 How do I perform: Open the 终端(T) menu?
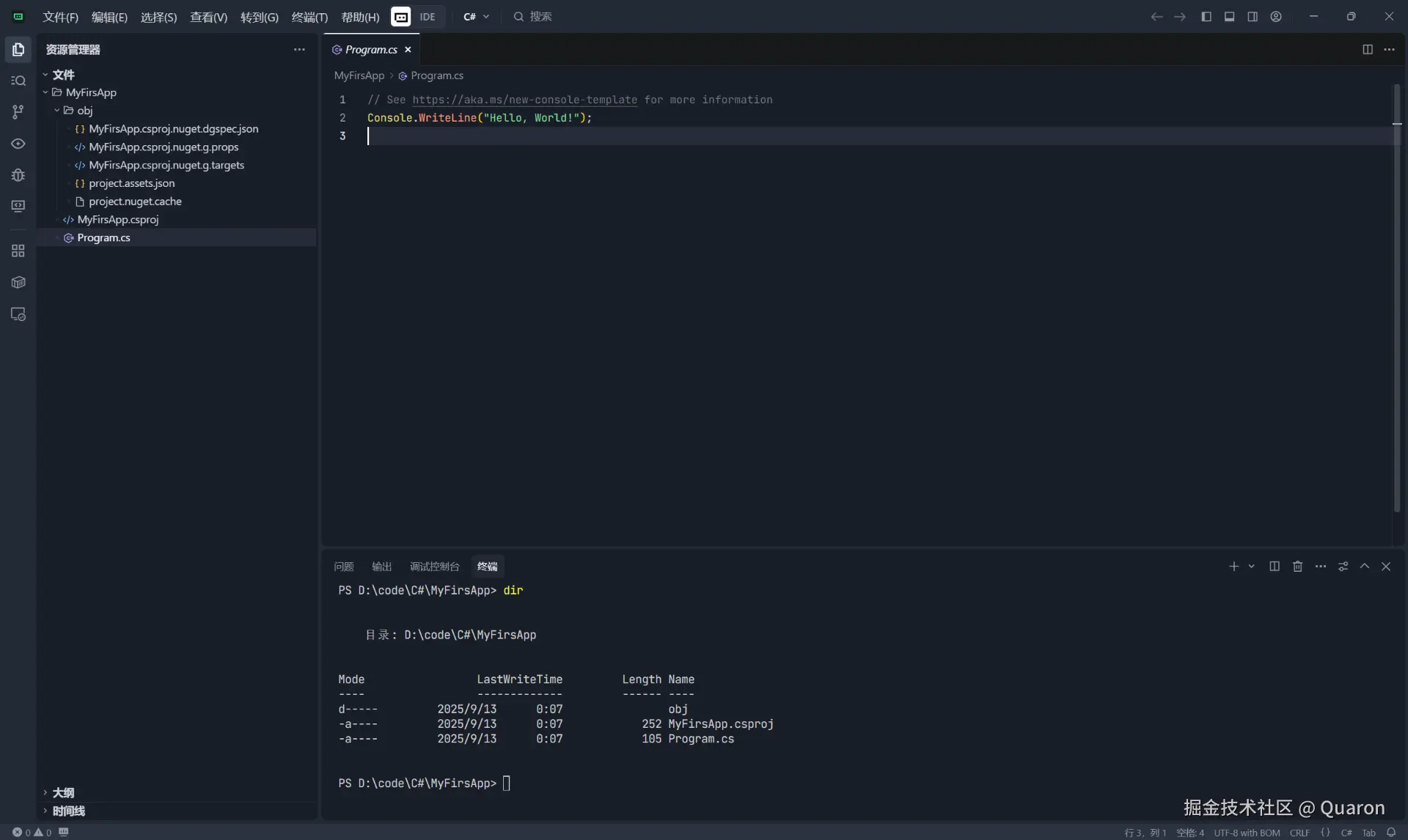point(309,17)
